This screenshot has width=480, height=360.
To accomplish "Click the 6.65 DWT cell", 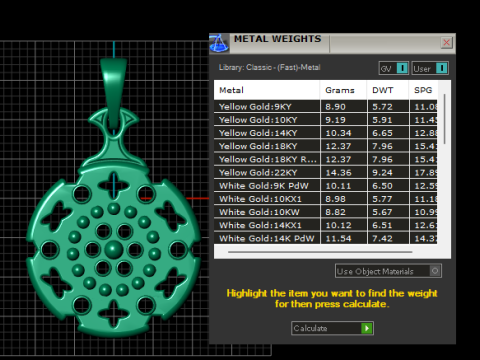I will click(388, 133).
